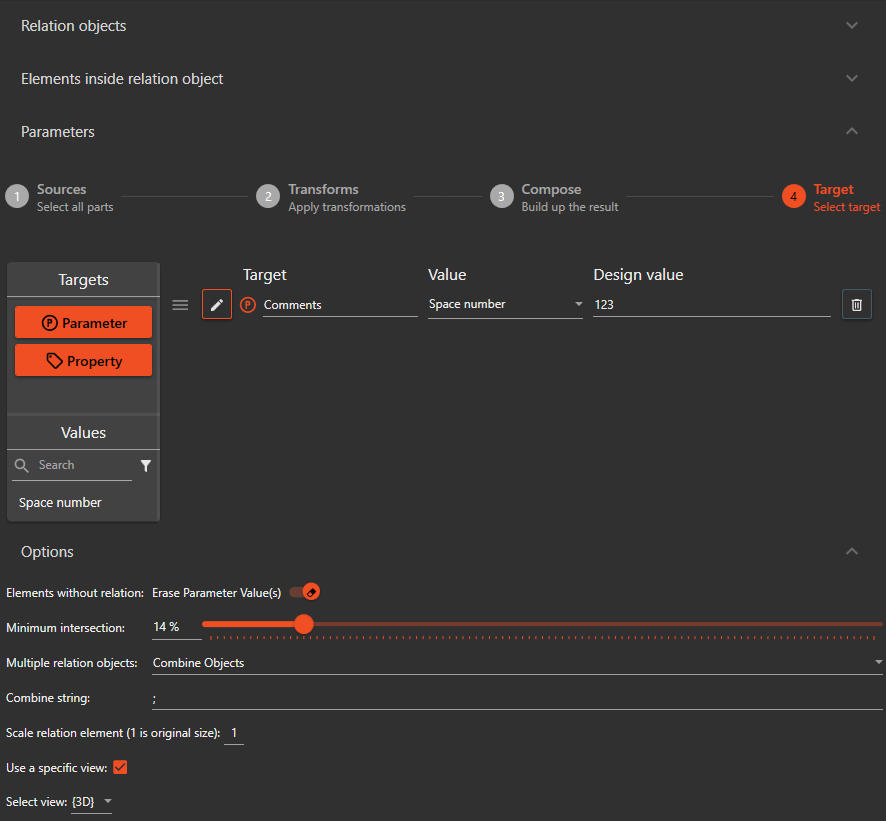Click the filter funnel icon in Values
The image size is (886, 821).
(x=146, y=466)
